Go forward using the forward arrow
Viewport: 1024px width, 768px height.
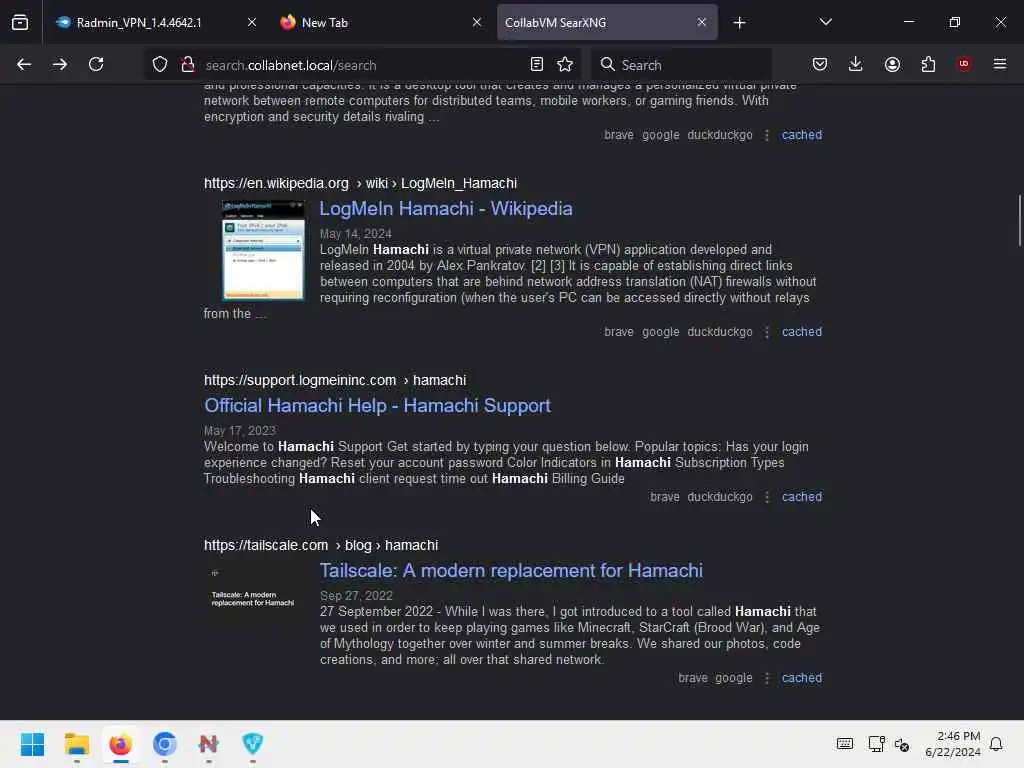coord(60,64)
